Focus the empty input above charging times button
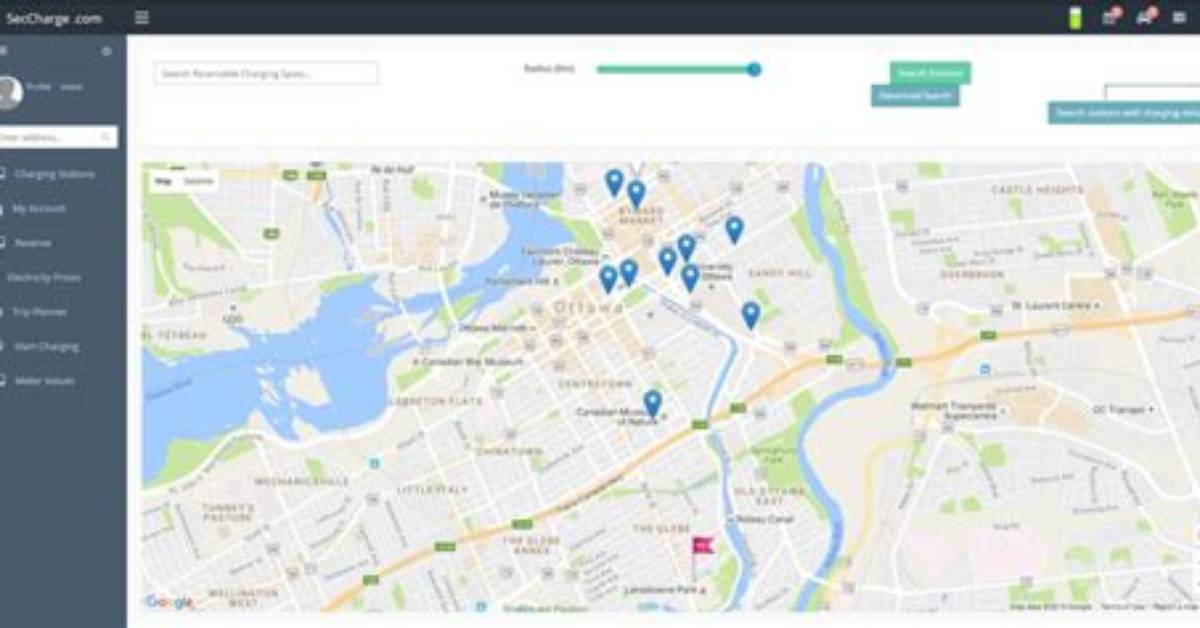This screenshot has height=628, width=1200. point(1152,93)
